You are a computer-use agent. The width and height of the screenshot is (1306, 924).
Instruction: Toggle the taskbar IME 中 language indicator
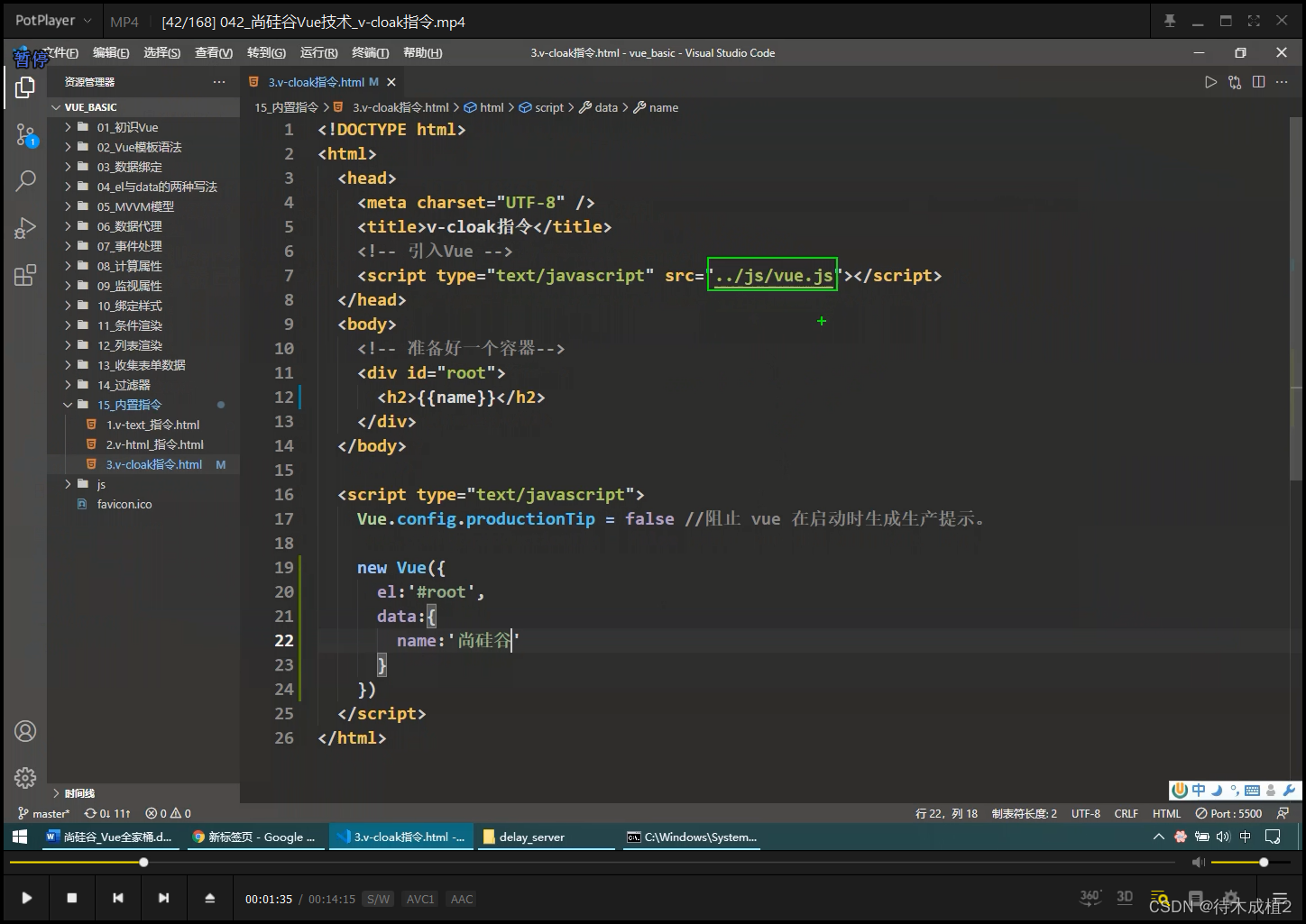point(1246,837)
